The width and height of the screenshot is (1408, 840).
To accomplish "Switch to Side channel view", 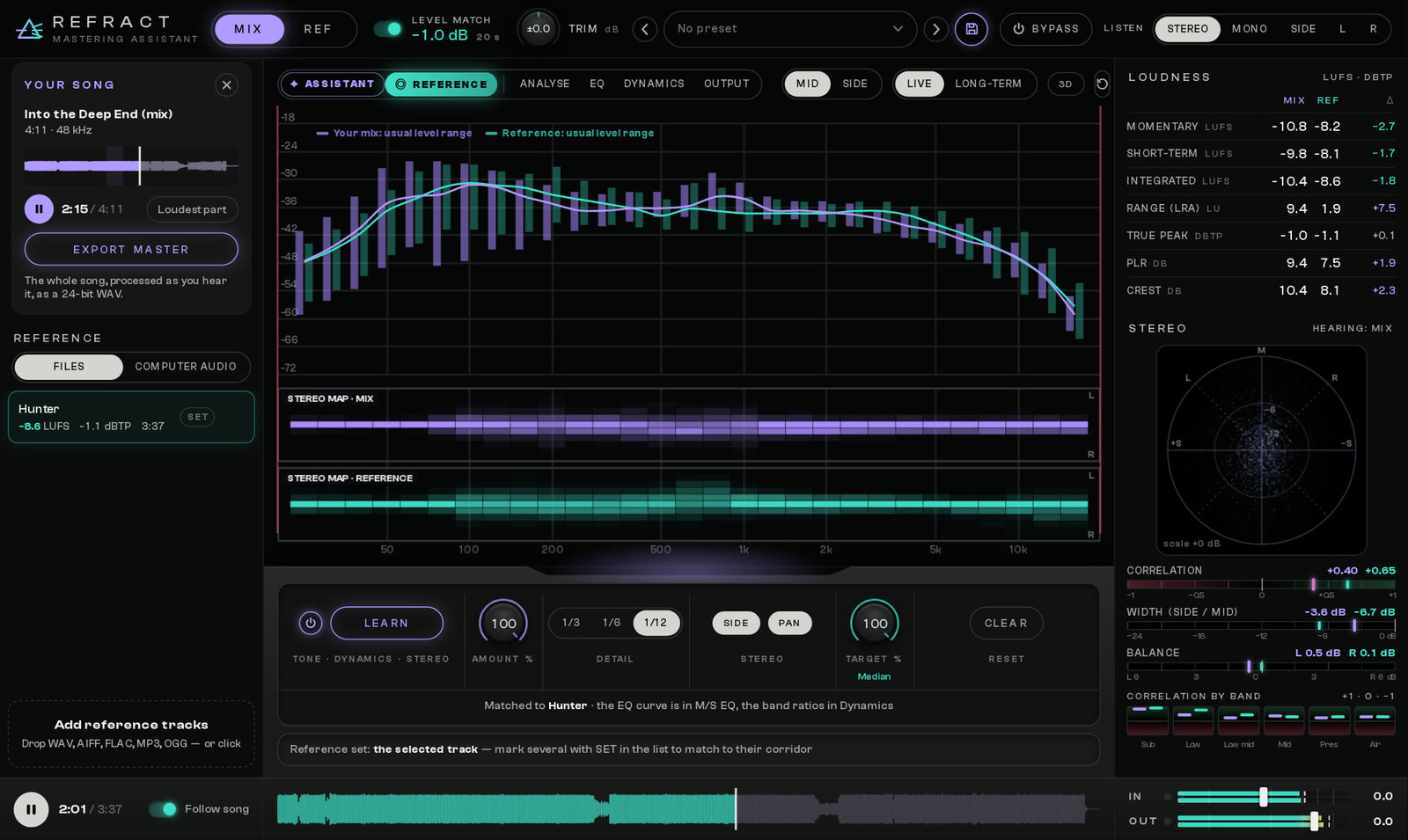I will 854,84.
